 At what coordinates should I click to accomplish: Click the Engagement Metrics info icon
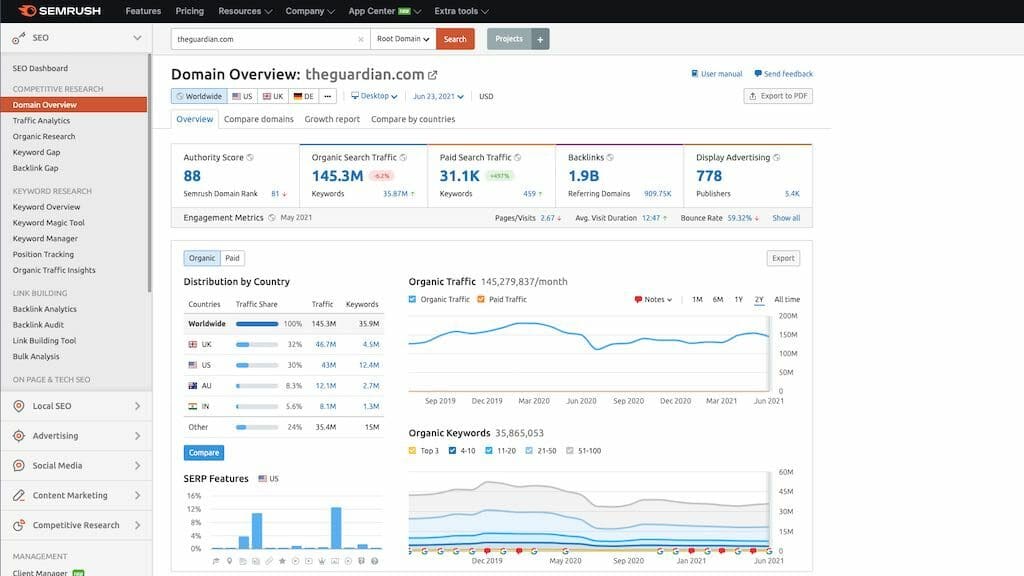coord(272,217)
